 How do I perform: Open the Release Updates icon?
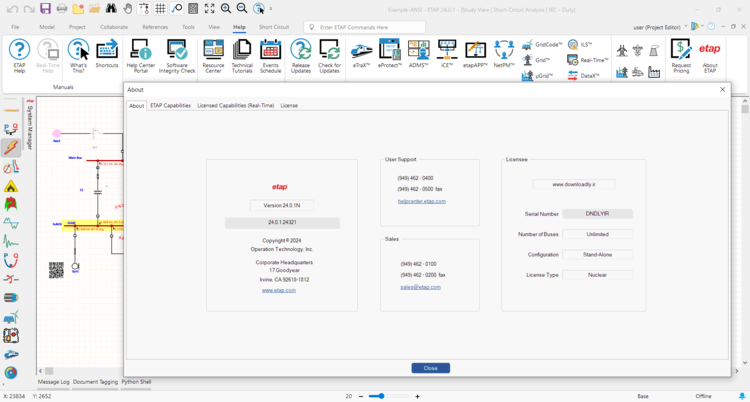coord(300,55)
